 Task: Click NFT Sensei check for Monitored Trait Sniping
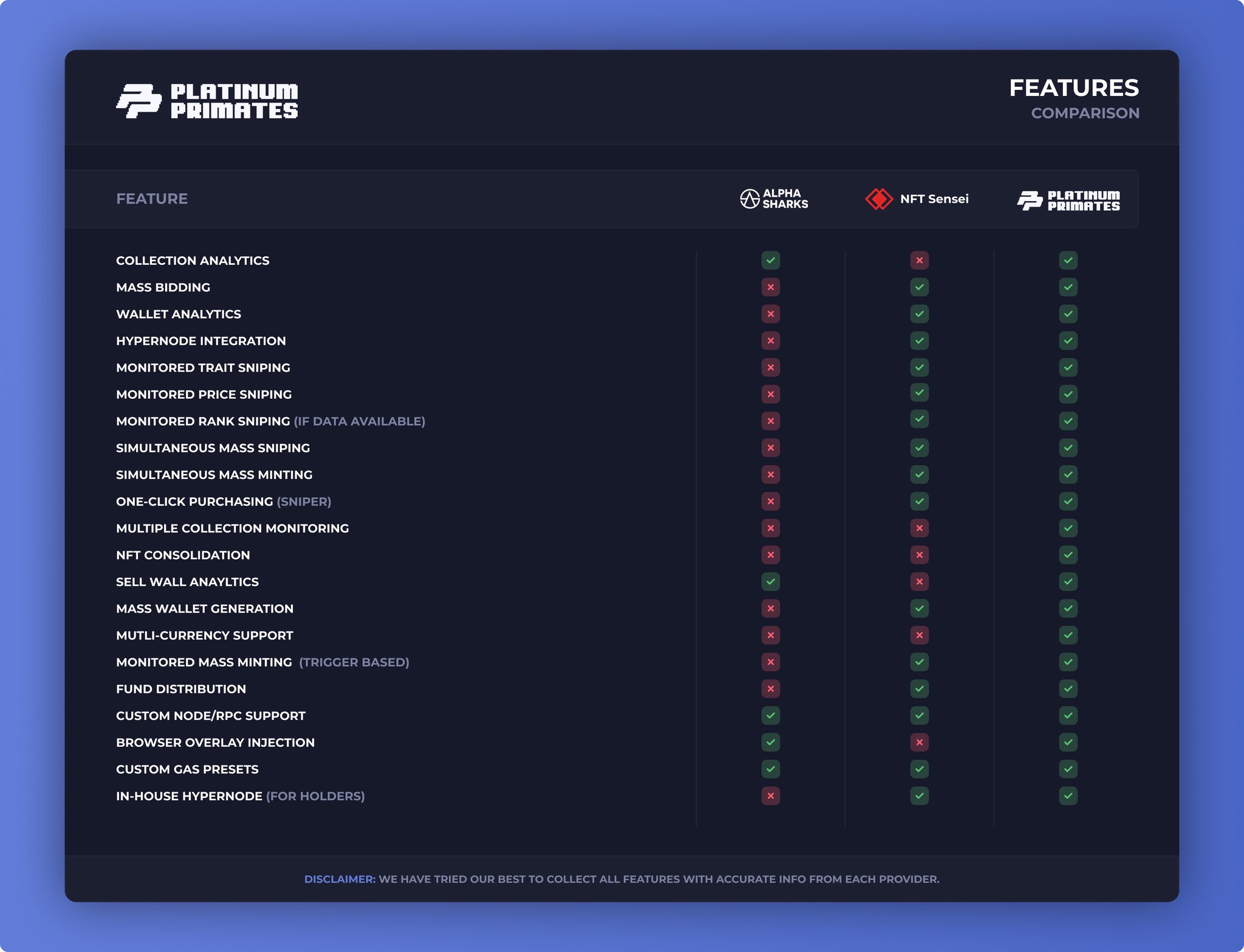point(920,367)
